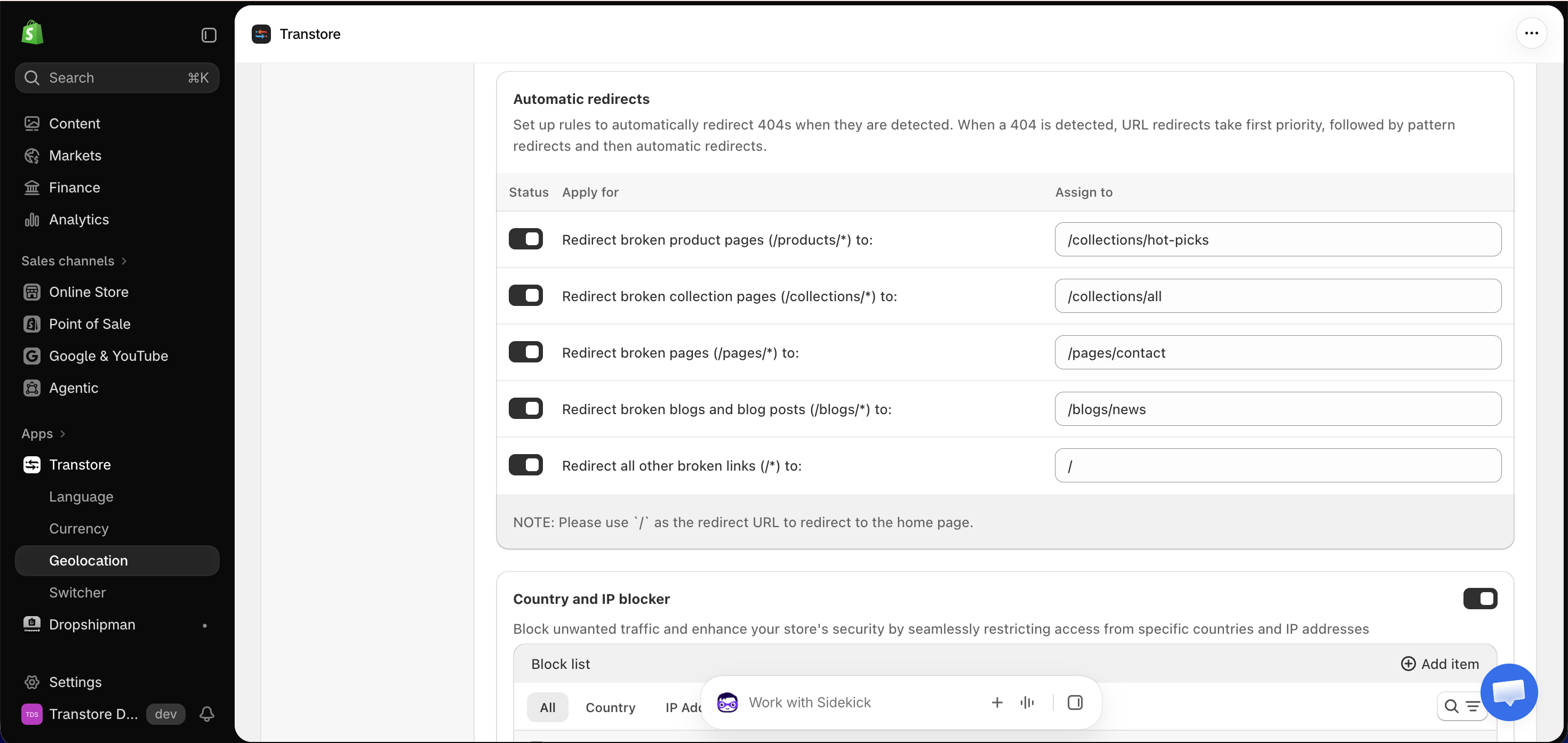Switch to the Country tab

point(611,708)
